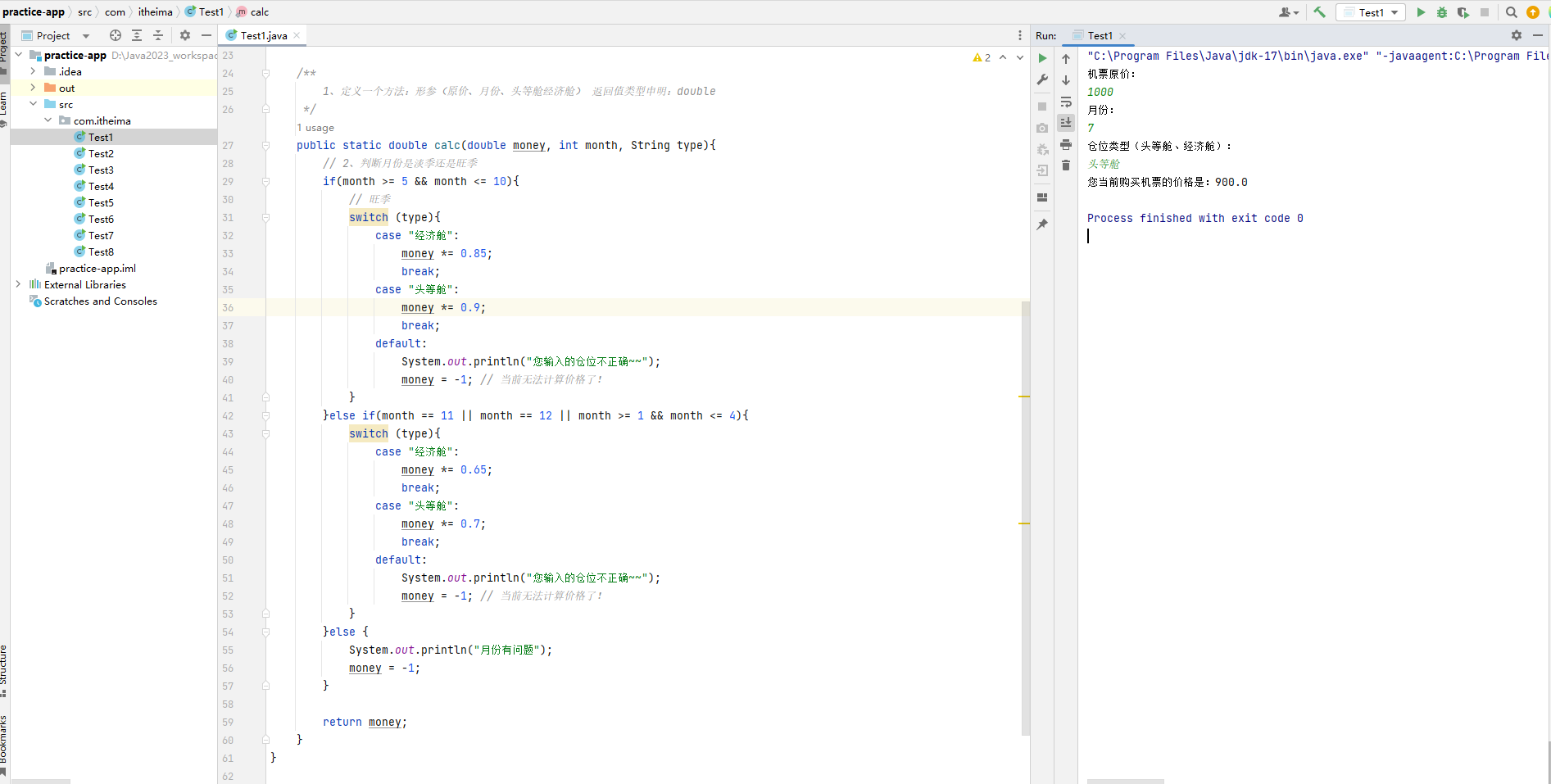Open the code-with-me user icon
The height and width of the screenshot is (784, 1551).
click(x=1288, y=12)
